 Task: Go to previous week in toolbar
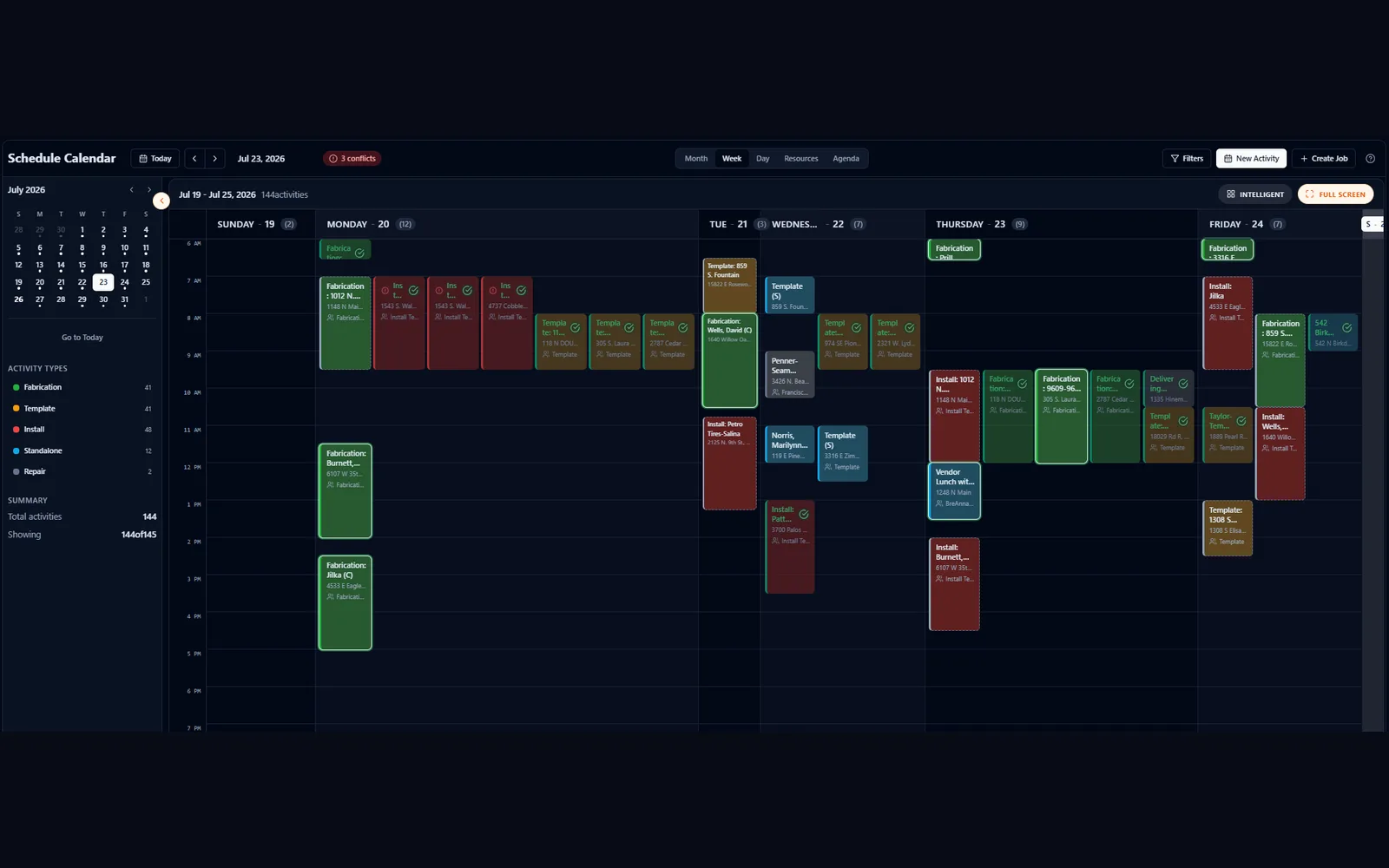(x=194, y=159)
